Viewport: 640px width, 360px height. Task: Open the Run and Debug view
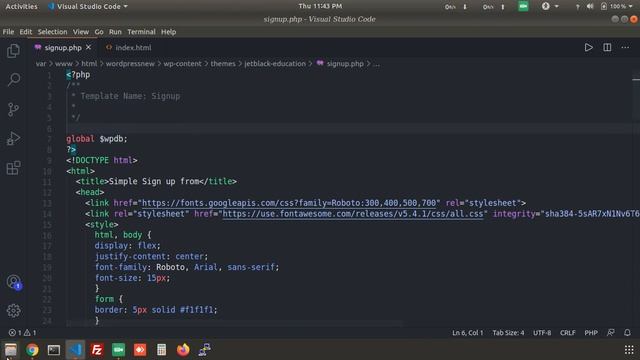pyautogui.click(x=13, y=138)
